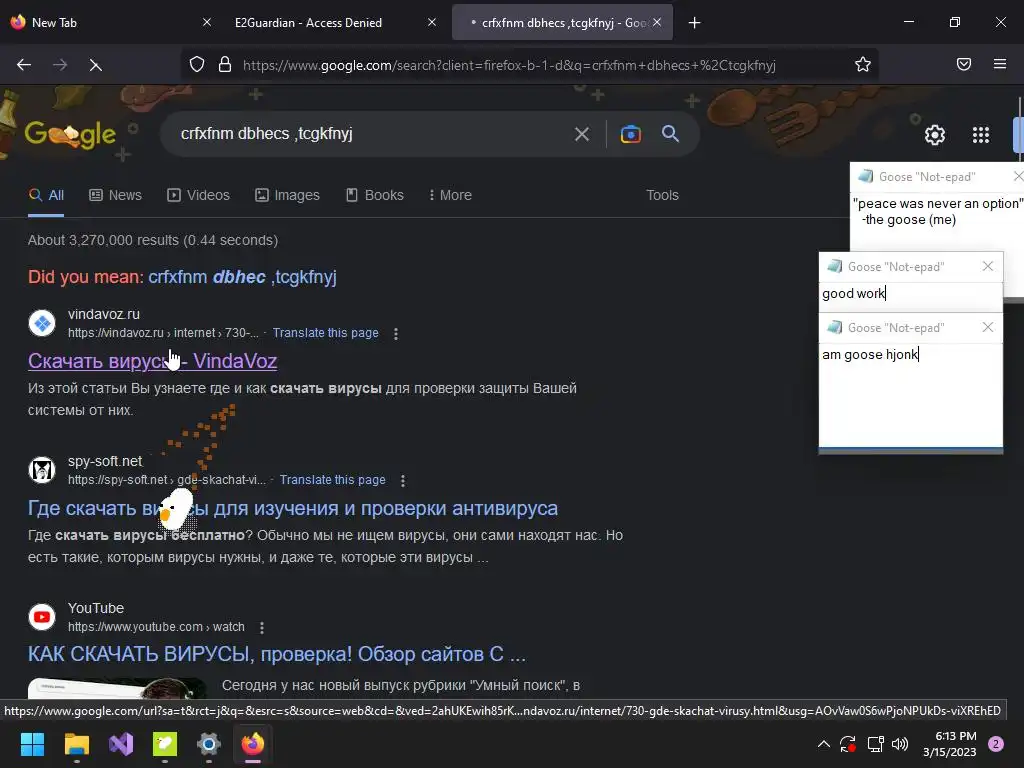Open Save to Pocket button
Viewport: 1024px width, 768px height.
(x=964, y=64)
